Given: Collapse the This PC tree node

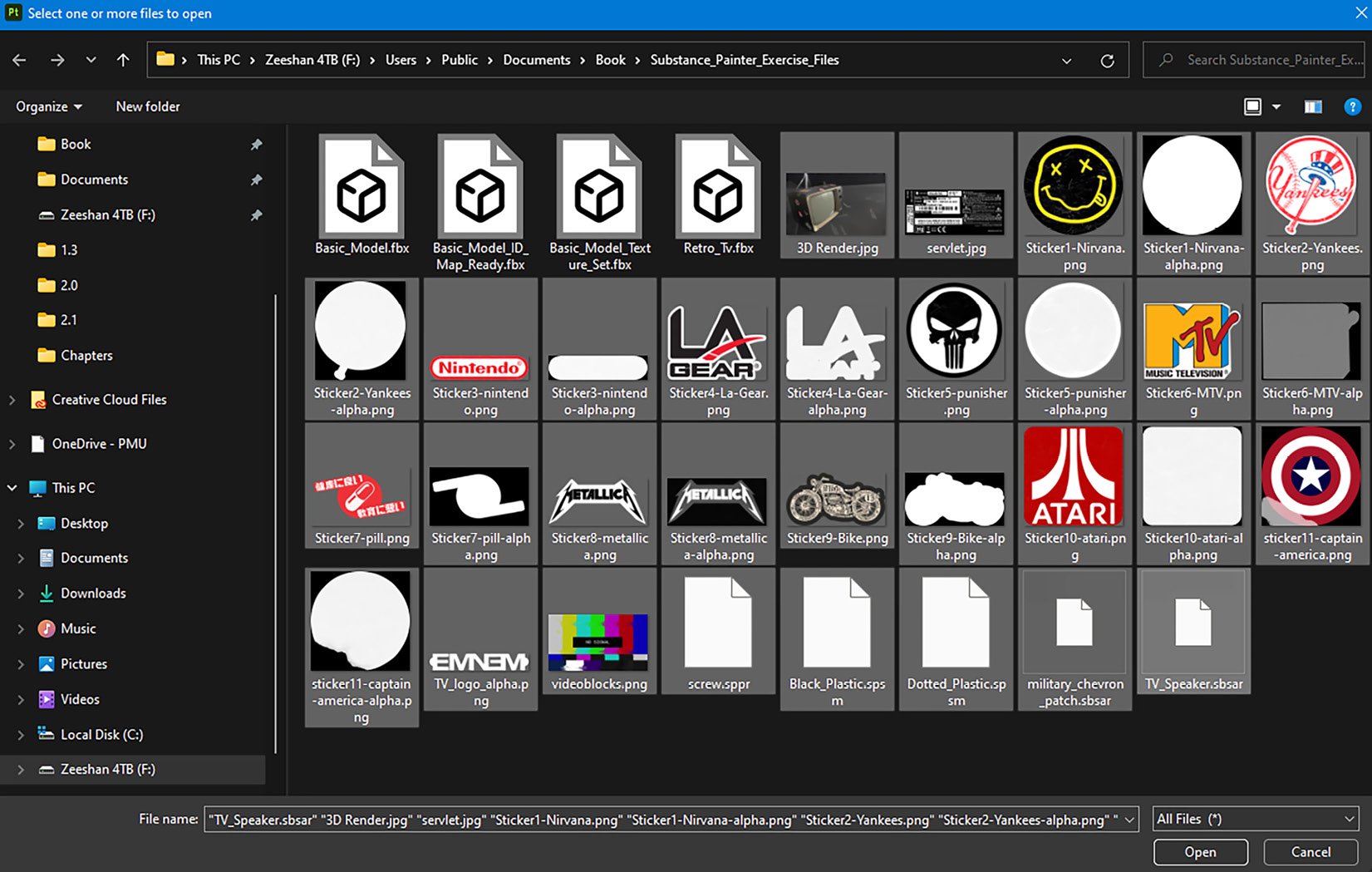Looking at the screenshot, I should point(12,488).
